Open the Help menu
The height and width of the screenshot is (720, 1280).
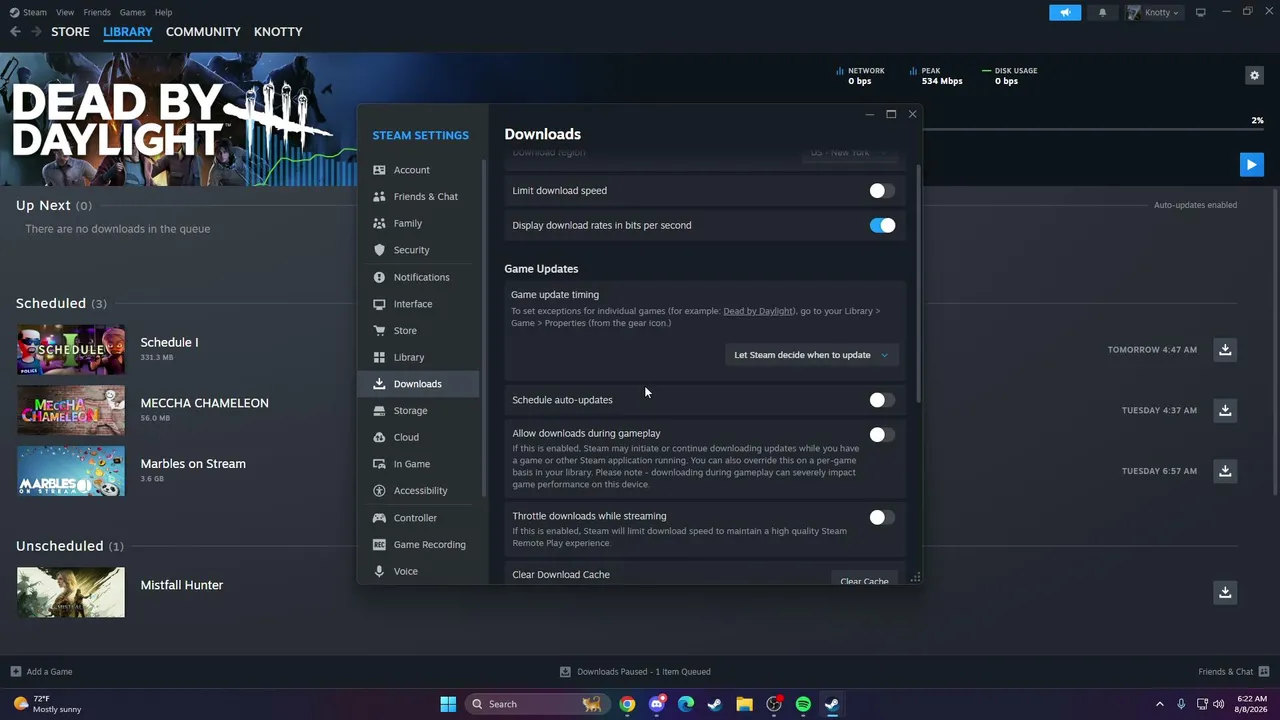(x=164, y=12)
